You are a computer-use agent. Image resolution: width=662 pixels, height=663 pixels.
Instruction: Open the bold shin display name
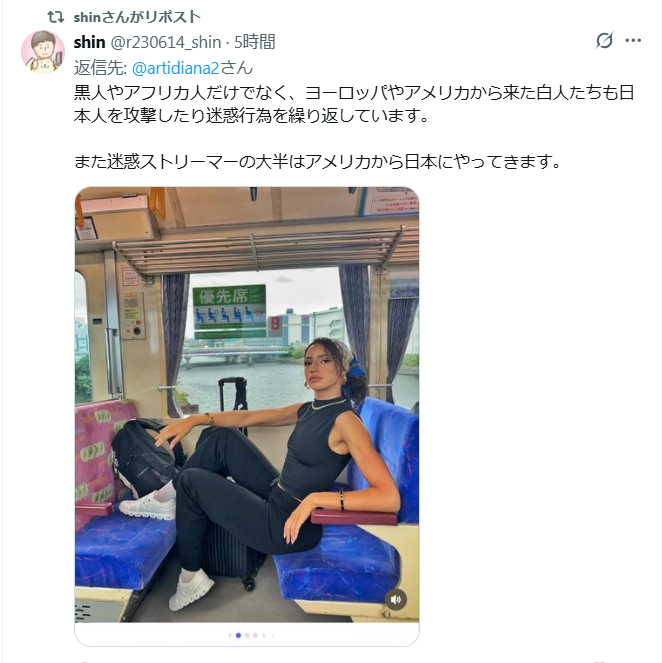pyautogui.click(x=89, y=42)
